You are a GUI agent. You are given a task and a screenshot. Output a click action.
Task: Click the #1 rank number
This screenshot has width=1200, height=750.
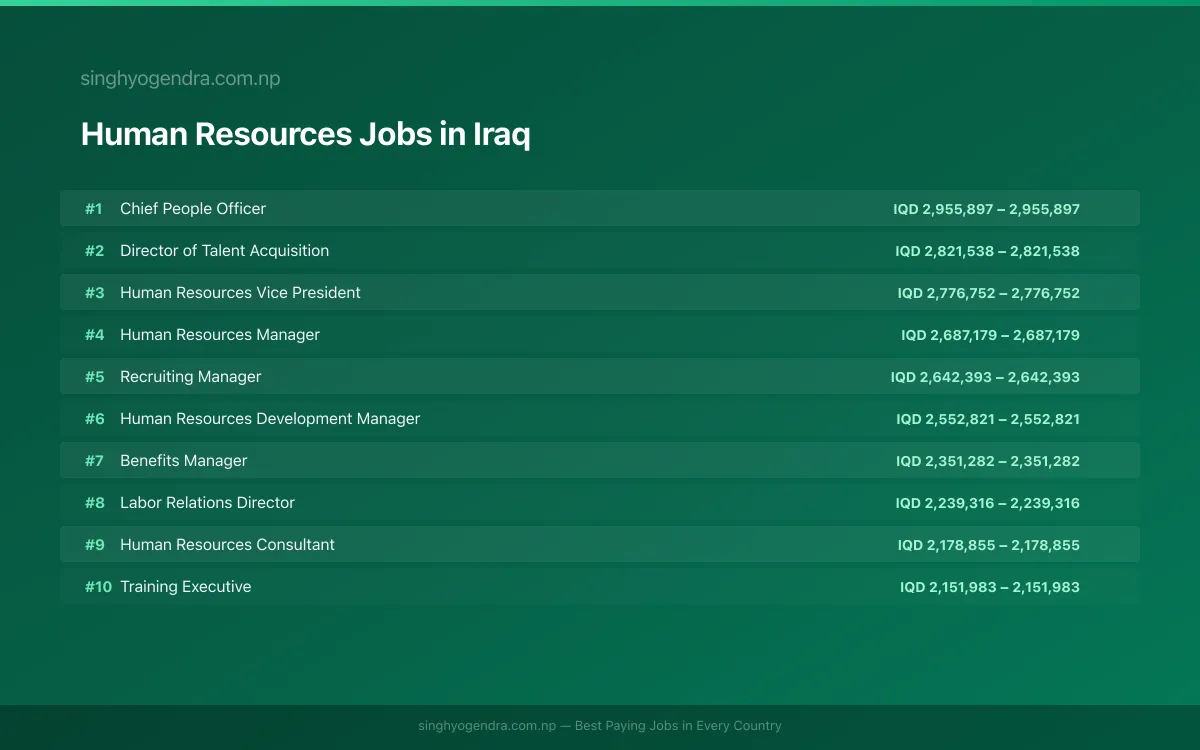94,209
